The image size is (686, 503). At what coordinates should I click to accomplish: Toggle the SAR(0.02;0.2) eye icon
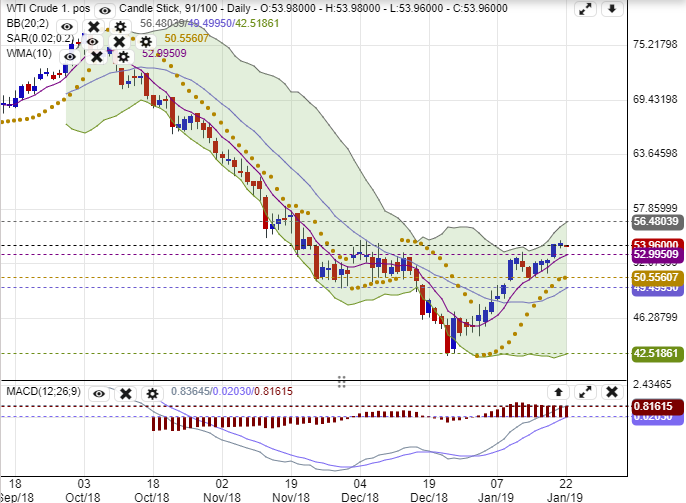(91, 42)
